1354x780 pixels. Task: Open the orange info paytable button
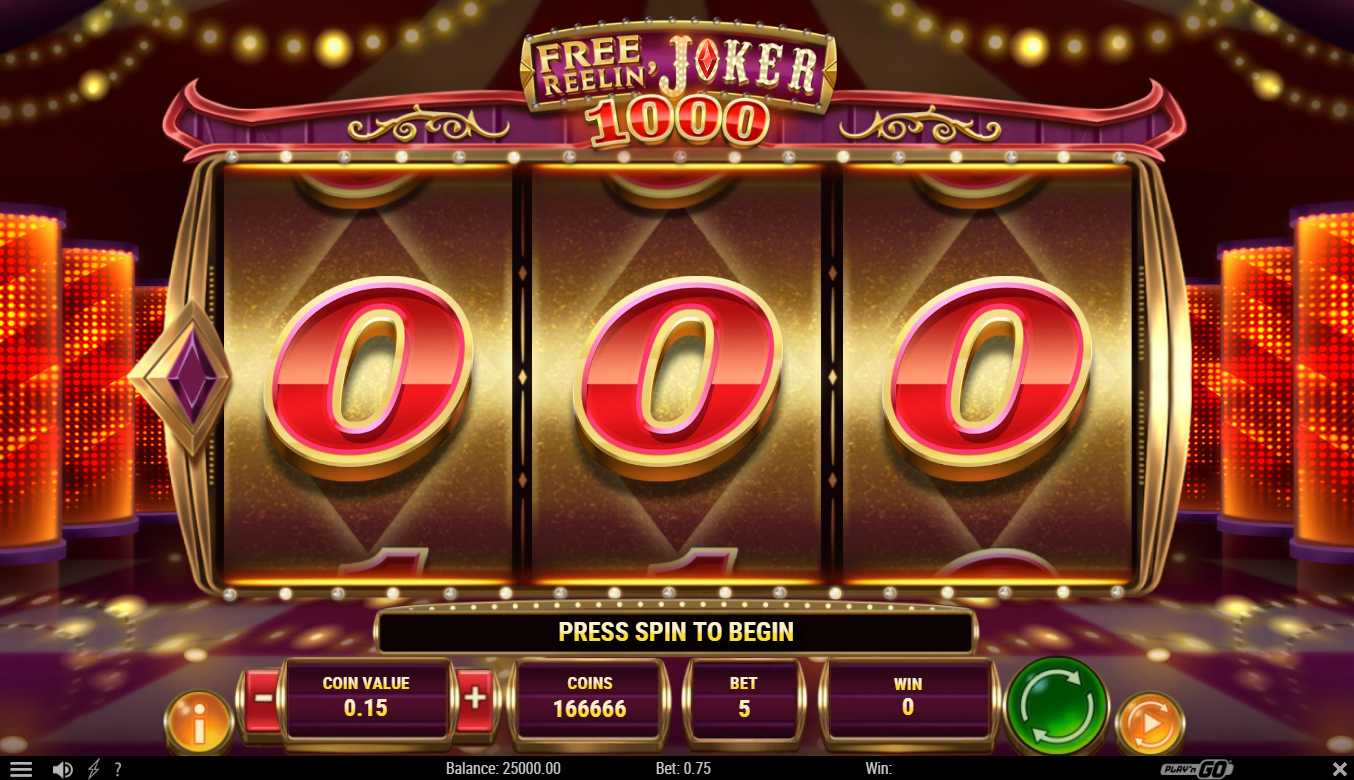coord(198,722)
